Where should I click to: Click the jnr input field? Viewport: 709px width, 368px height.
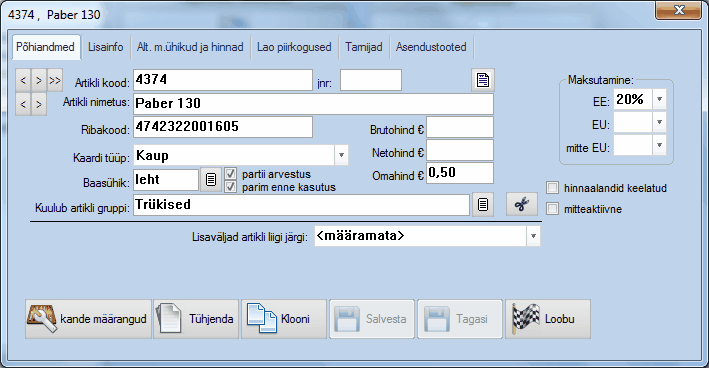[x=371, y=80]
